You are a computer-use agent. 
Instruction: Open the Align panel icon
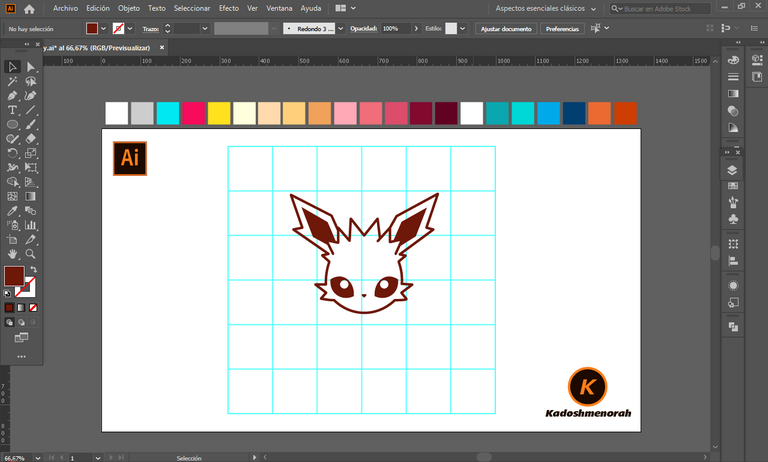[733, 261]
